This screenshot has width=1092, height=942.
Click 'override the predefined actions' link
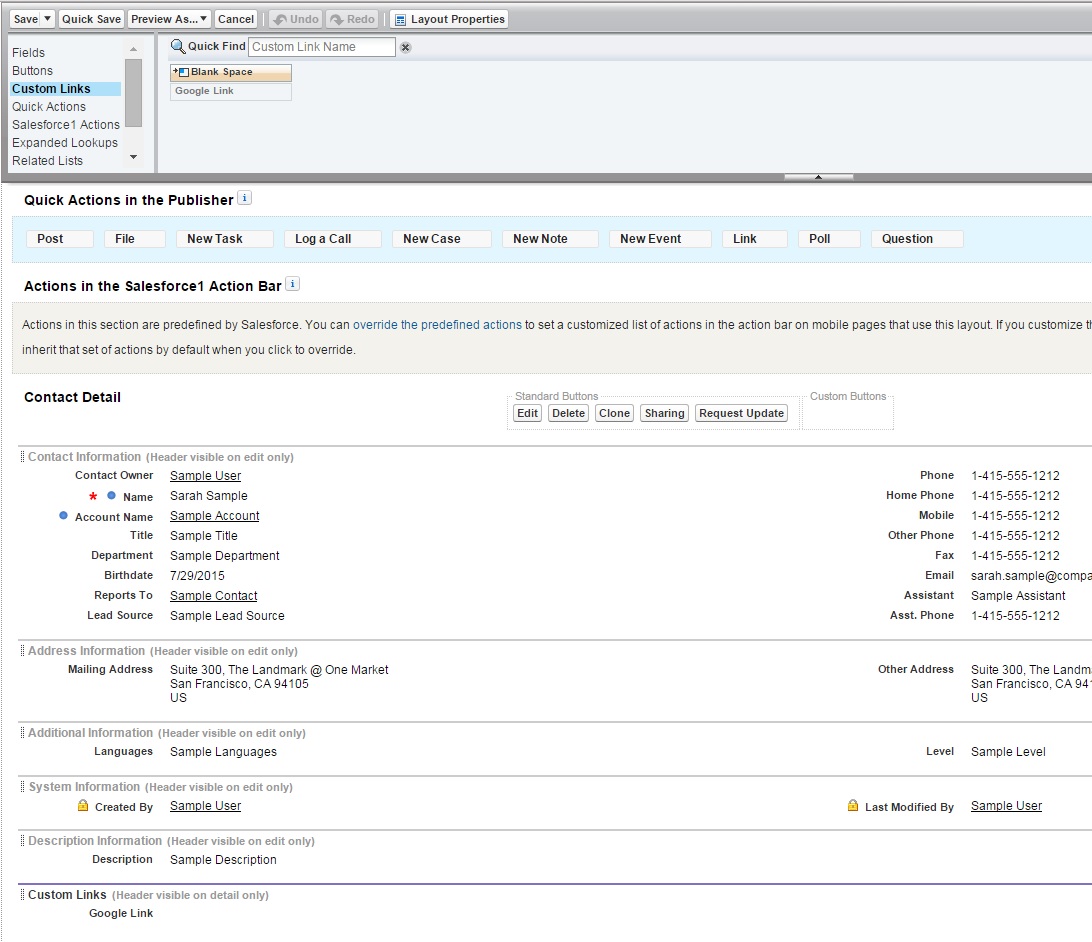click(x=437, y=325)
